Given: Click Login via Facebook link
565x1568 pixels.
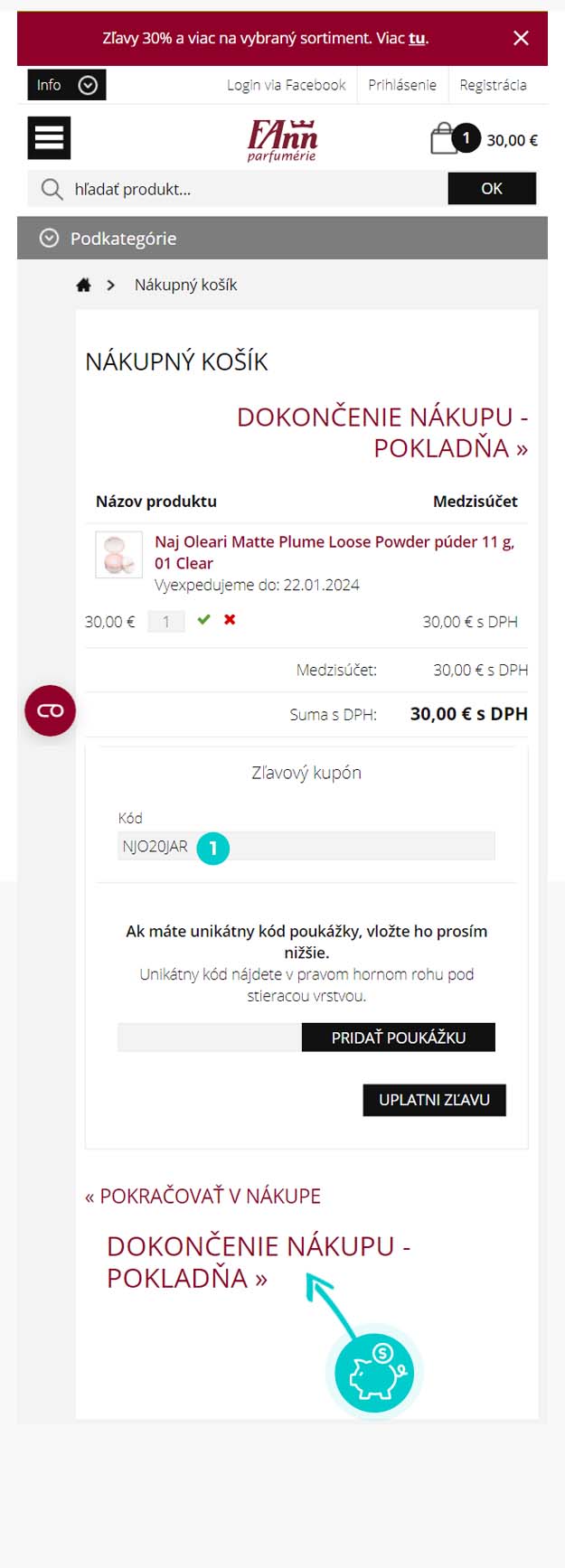Looking at the screenshot, I should pos(287,85).
